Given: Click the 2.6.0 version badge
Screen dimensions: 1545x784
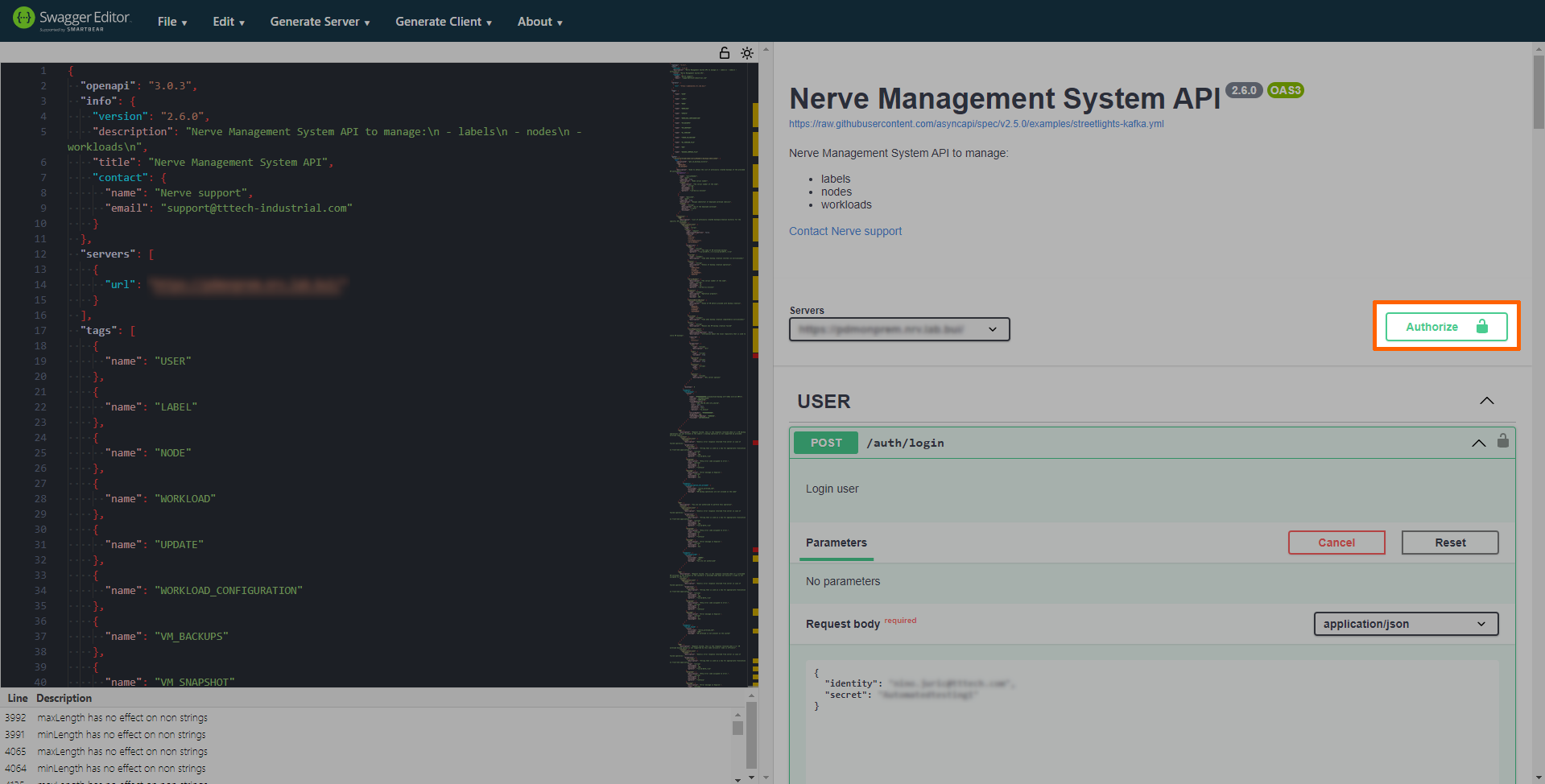Looking at the screenshot, I should [x=1244, y=90].
